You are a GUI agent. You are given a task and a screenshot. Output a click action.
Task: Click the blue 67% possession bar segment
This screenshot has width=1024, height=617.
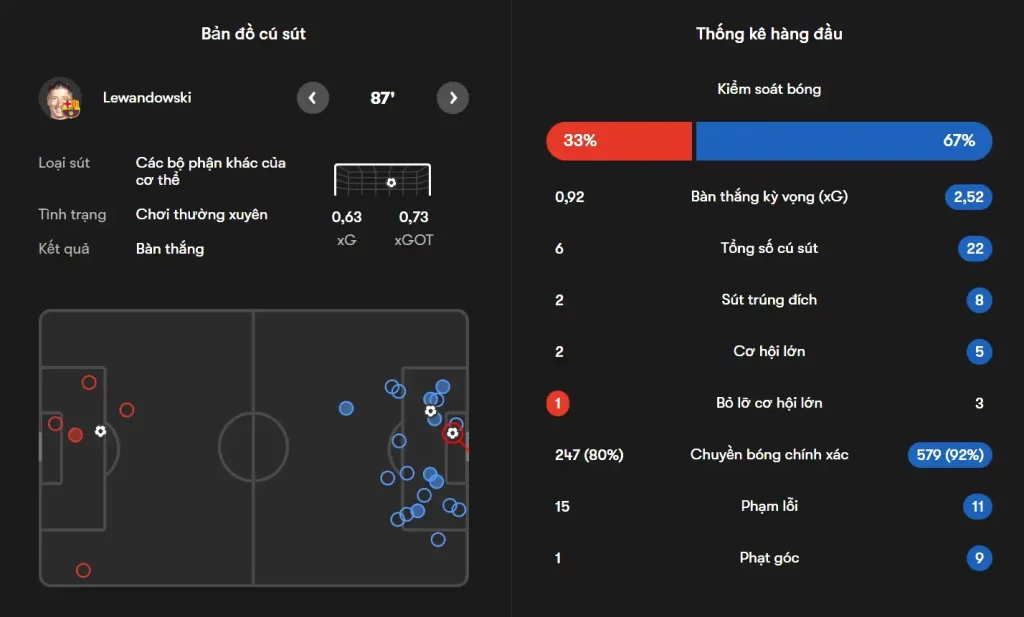tap(843, 141)
